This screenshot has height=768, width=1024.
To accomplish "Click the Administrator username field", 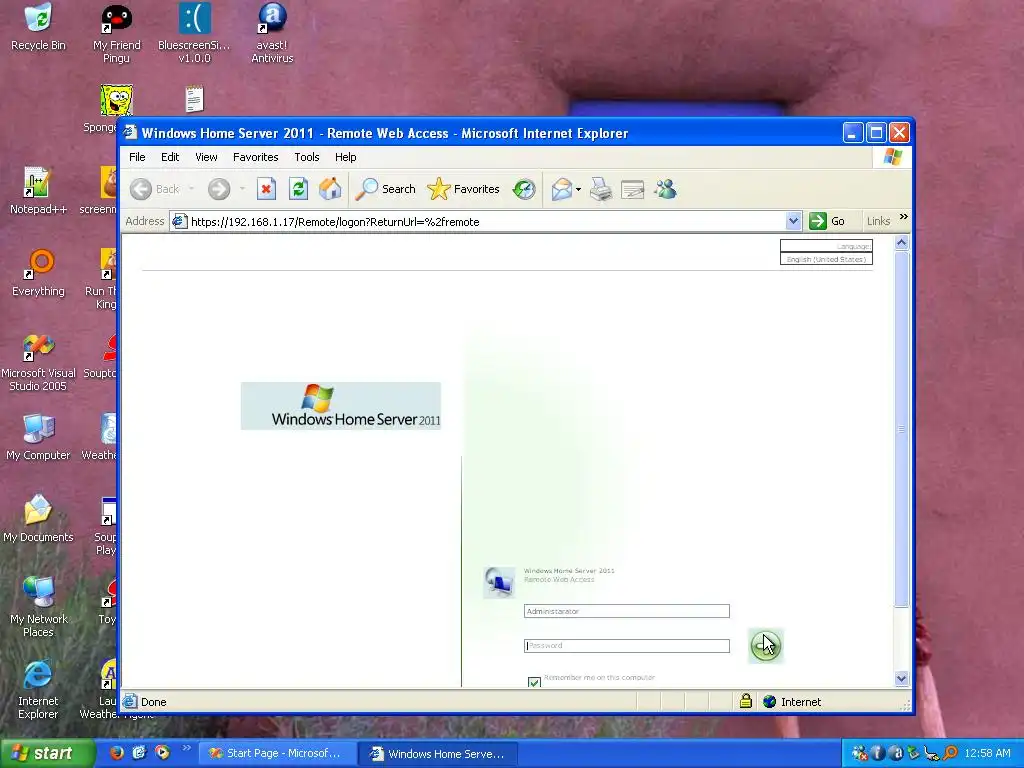I will 626,611.
